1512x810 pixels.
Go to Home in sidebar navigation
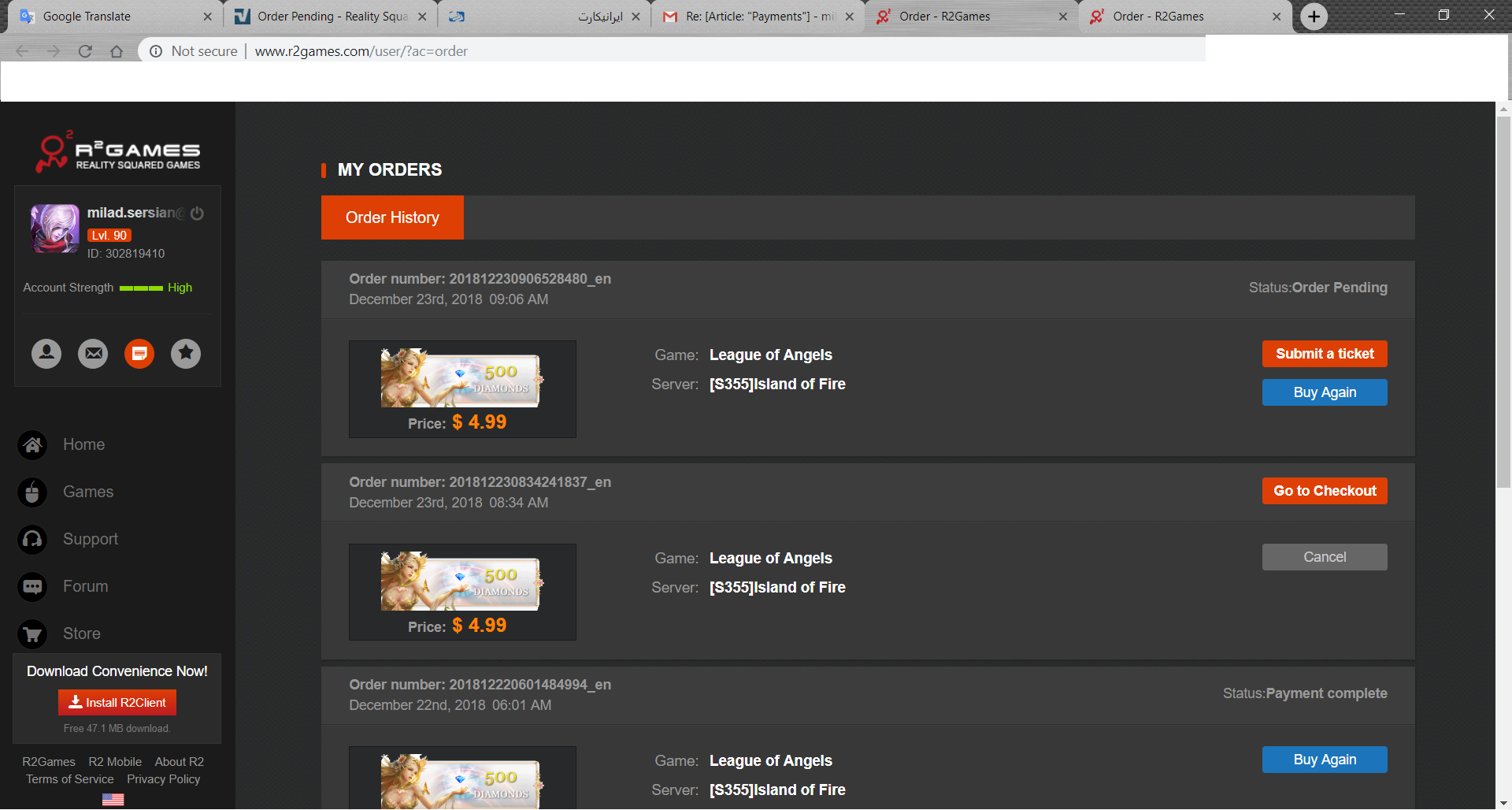pos(83,444)
